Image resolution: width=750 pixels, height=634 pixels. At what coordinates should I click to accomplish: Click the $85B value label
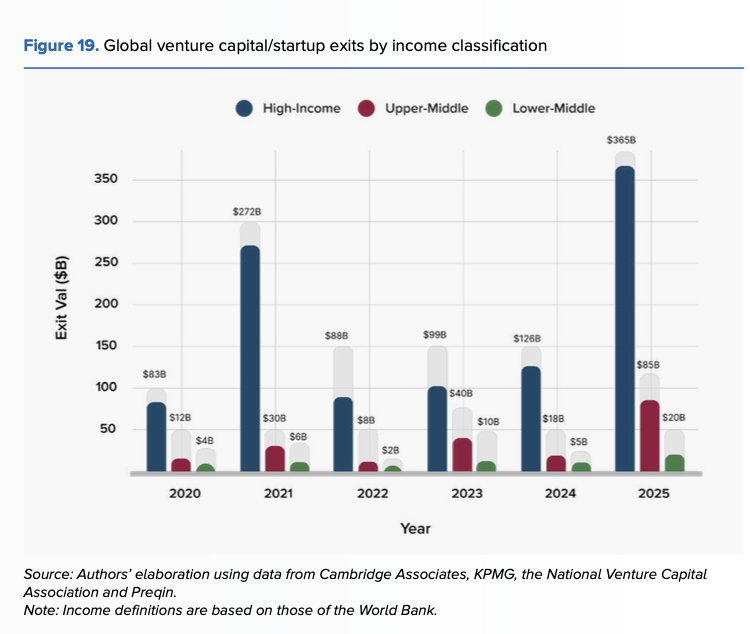(x=648, y=365)
